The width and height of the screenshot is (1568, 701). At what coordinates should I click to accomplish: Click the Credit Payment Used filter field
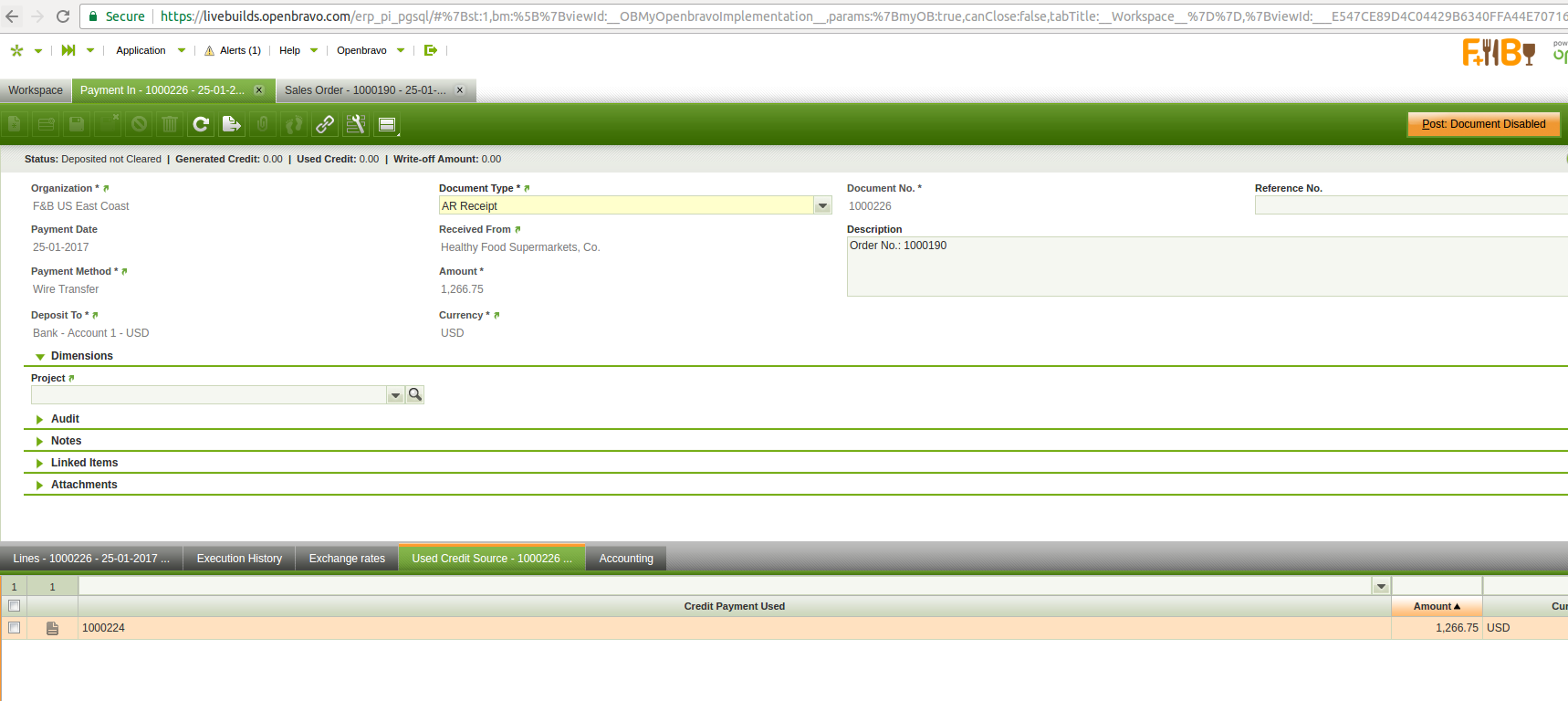(x=726, y=586)
